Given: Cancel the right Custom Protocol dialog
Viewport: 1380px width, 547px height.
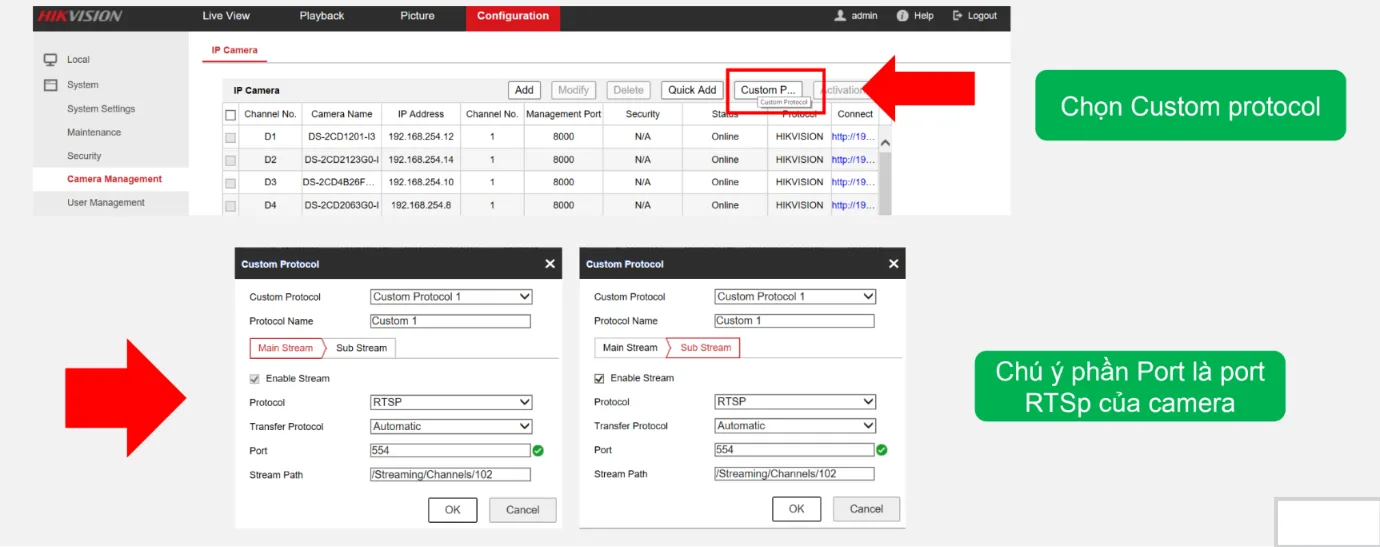Looking at the screenshot, I should pyautogui.click(x=866, y=509).
